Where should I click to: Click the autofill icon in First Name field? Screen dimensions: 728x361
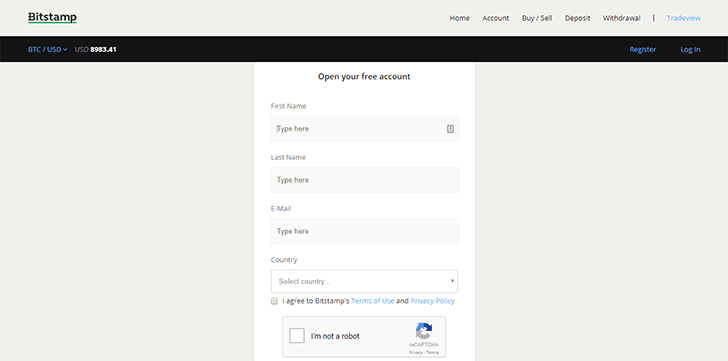[450, 129]
